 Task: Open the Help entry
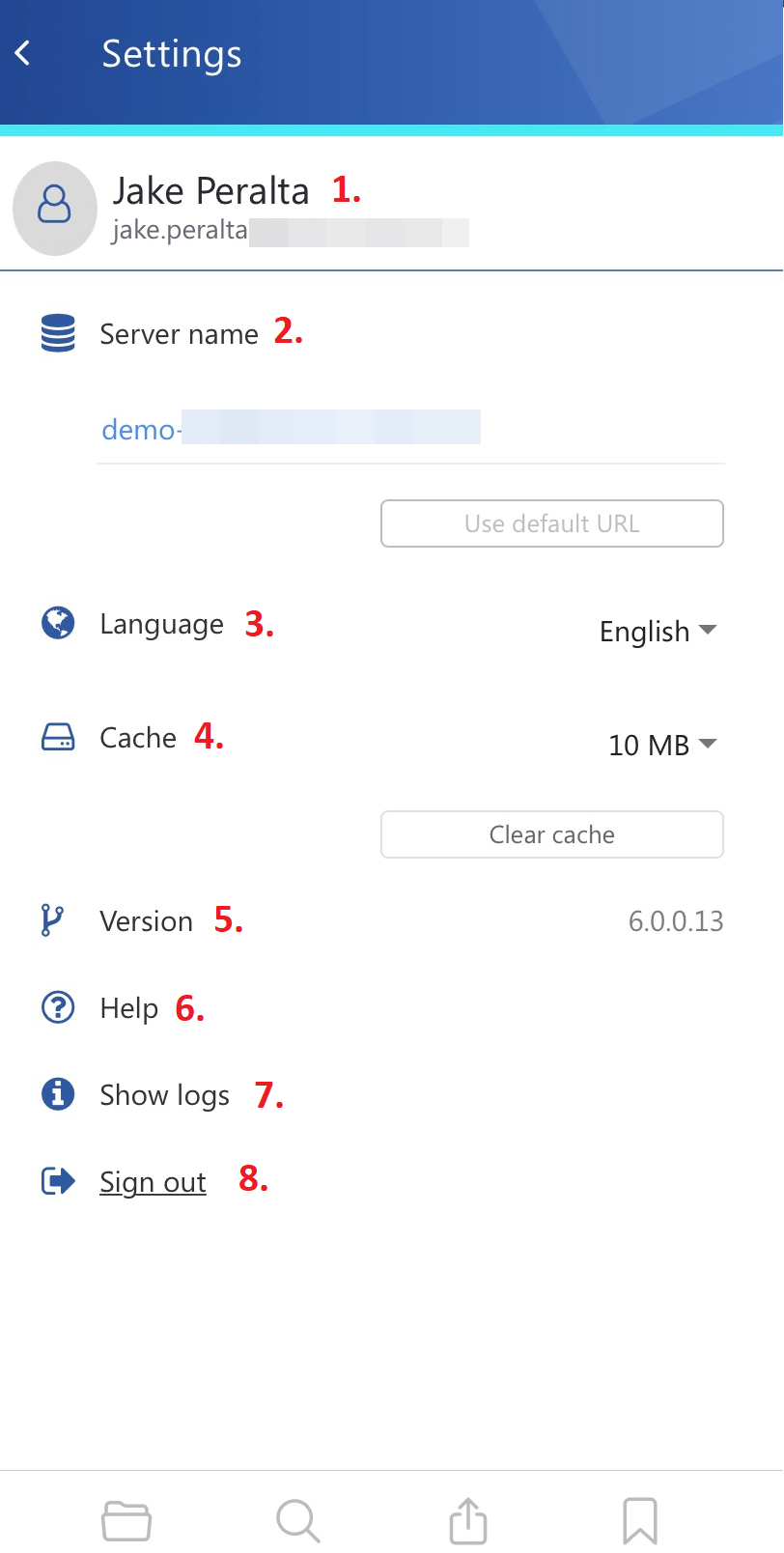tap(129, 1008)
